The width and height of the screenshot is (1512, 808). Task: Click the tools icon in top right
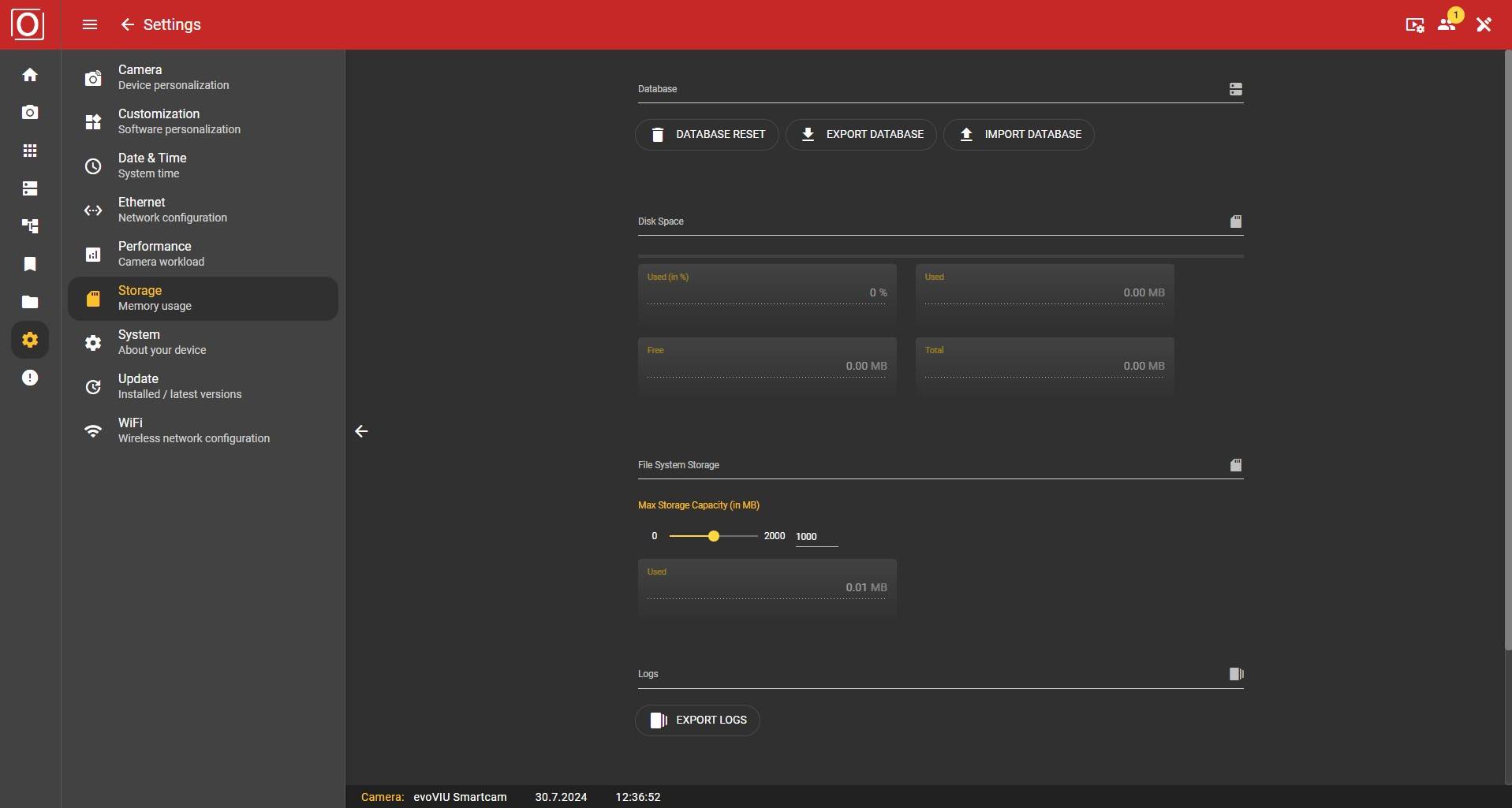1484,24
